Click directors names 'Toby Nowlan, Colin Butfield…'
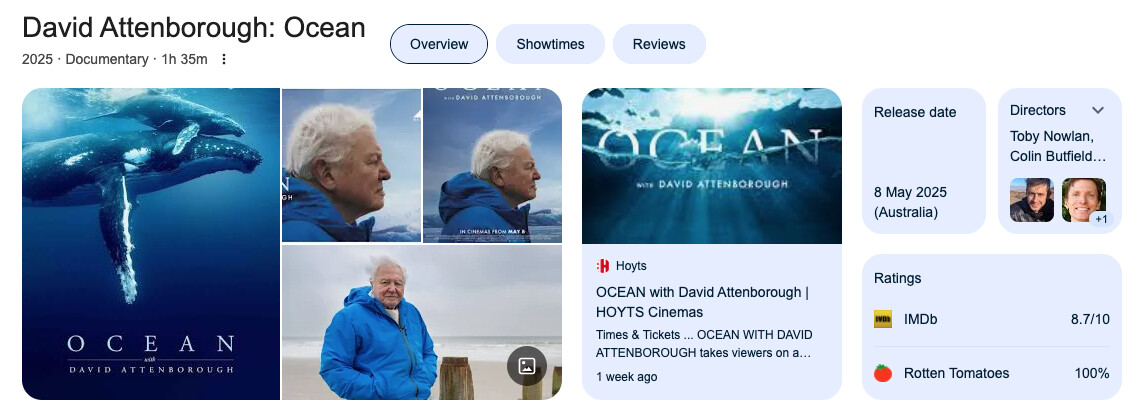This screenshot has width=1139, height=419. click(1058, 146)
